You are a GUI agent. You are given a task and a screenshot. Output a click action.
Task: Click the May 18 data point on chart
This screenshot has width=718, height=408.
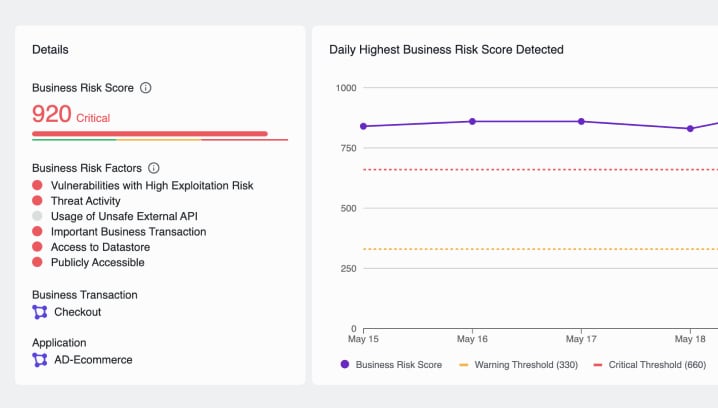[690, 128]
